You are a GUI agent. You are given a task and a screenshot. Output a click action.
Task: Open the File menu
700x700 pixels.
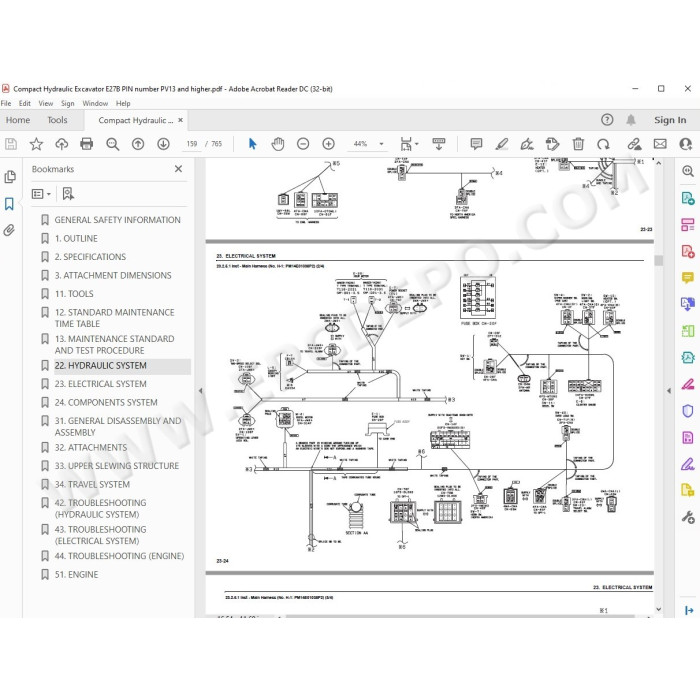pos(6,104)
